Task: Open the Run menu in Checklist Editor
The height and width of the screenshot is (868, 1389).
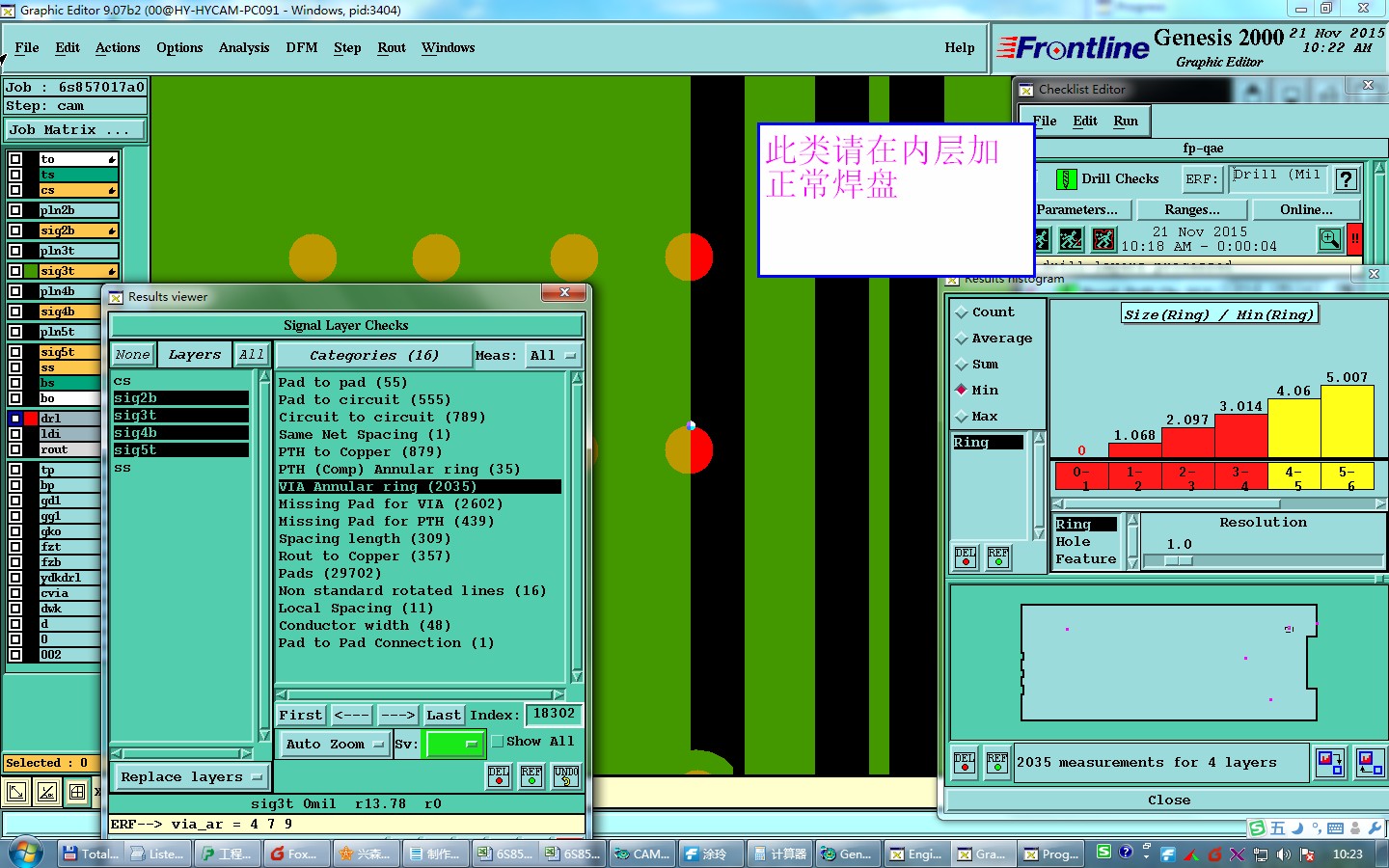Action: tap(1126, 122)
